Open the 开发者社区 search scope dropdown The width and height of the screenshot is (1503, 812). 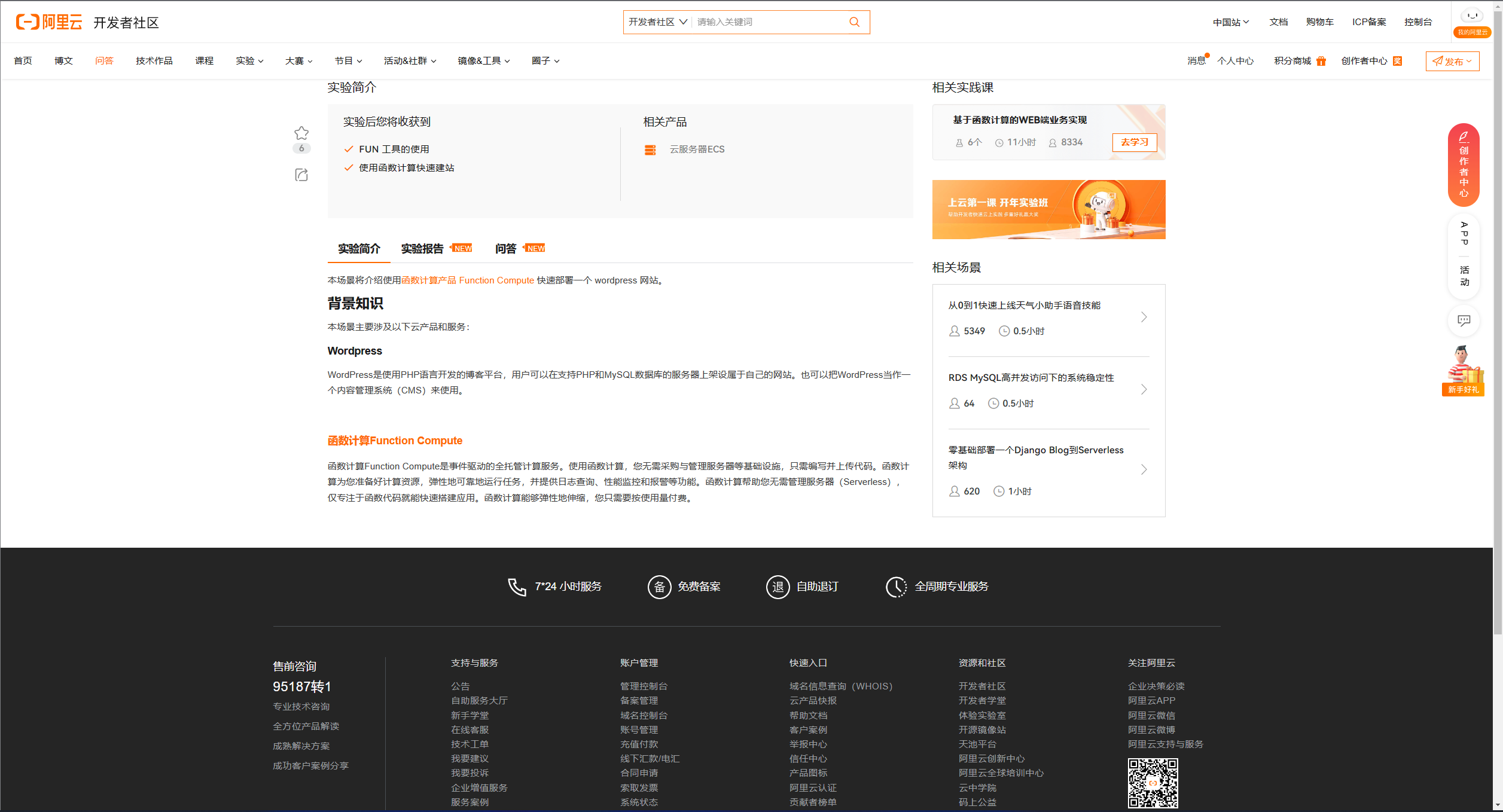657,22
